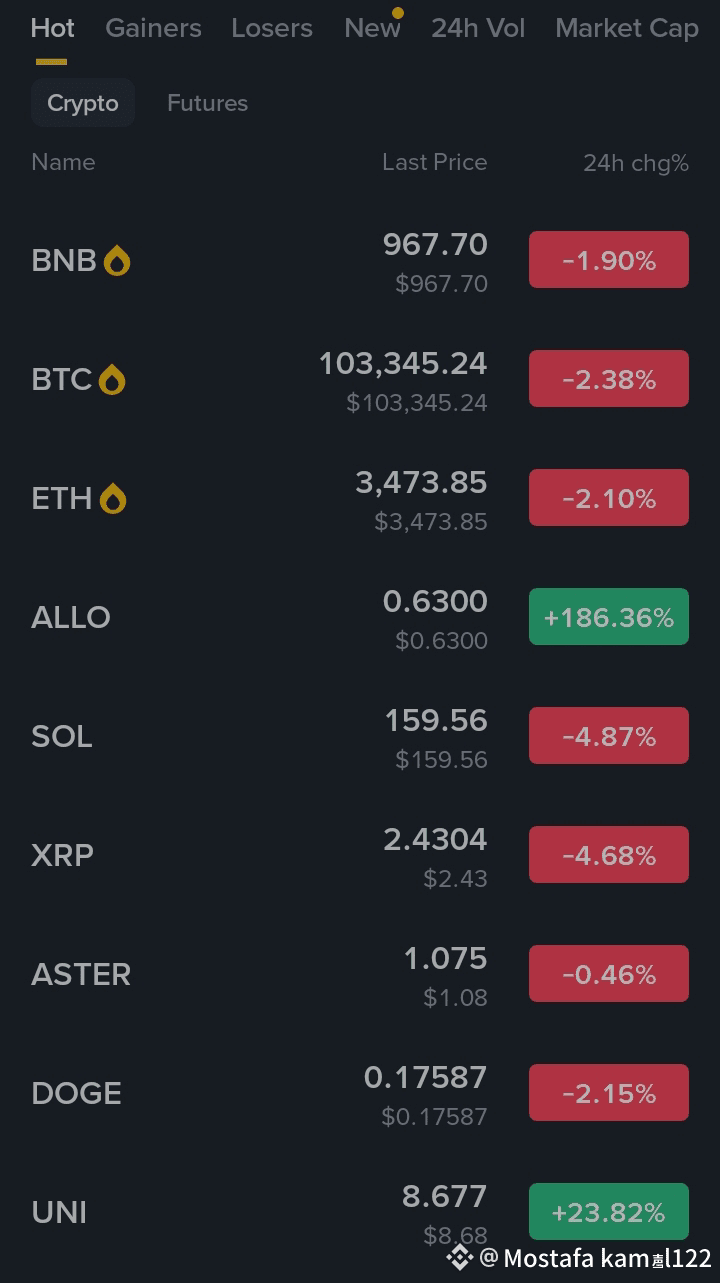Tap UNI's +23.82% green badge
720x1283 pixels.
tap(609, 1212)
